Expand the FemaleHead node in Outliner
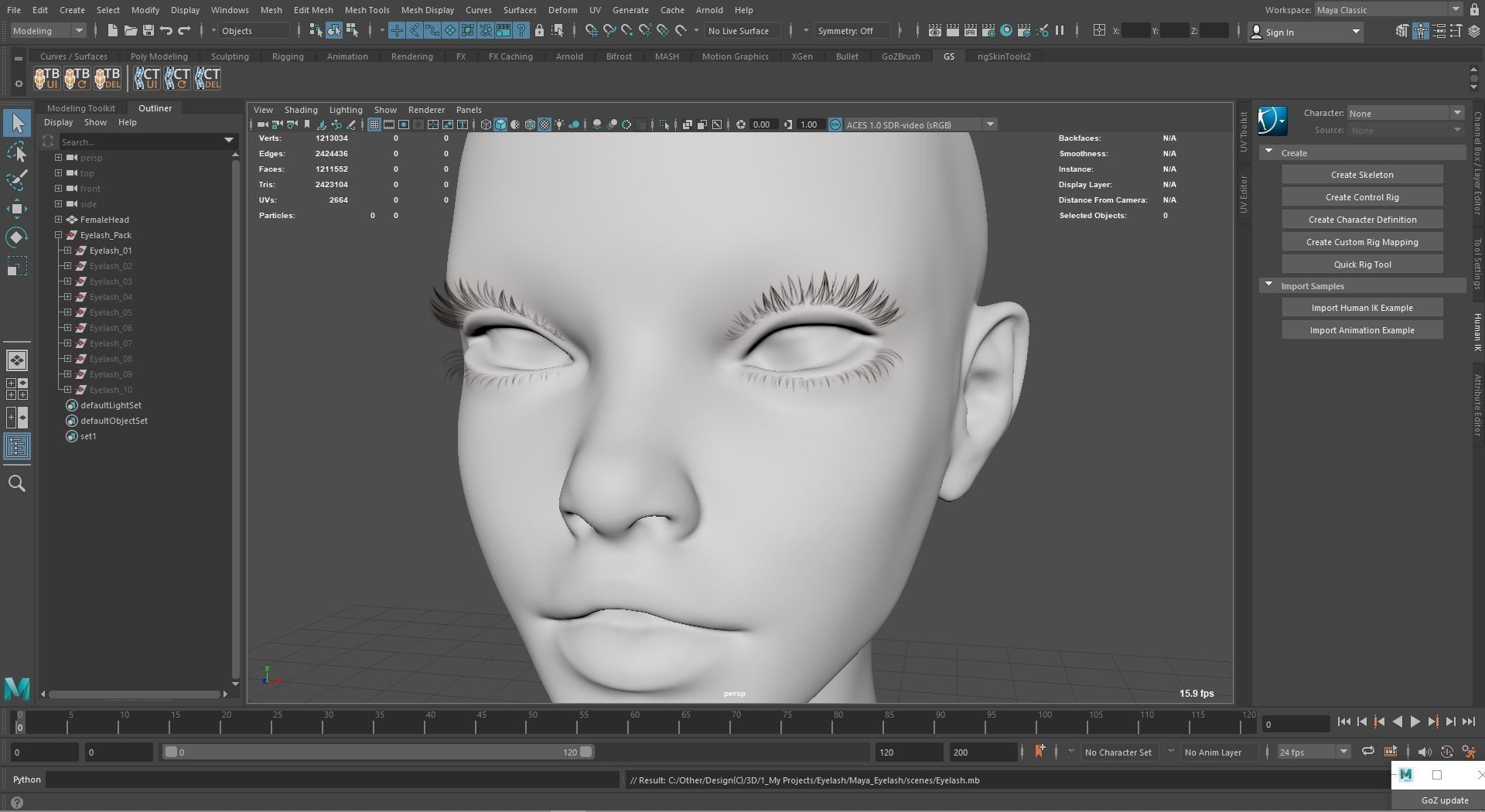 (x=58, y=220)
